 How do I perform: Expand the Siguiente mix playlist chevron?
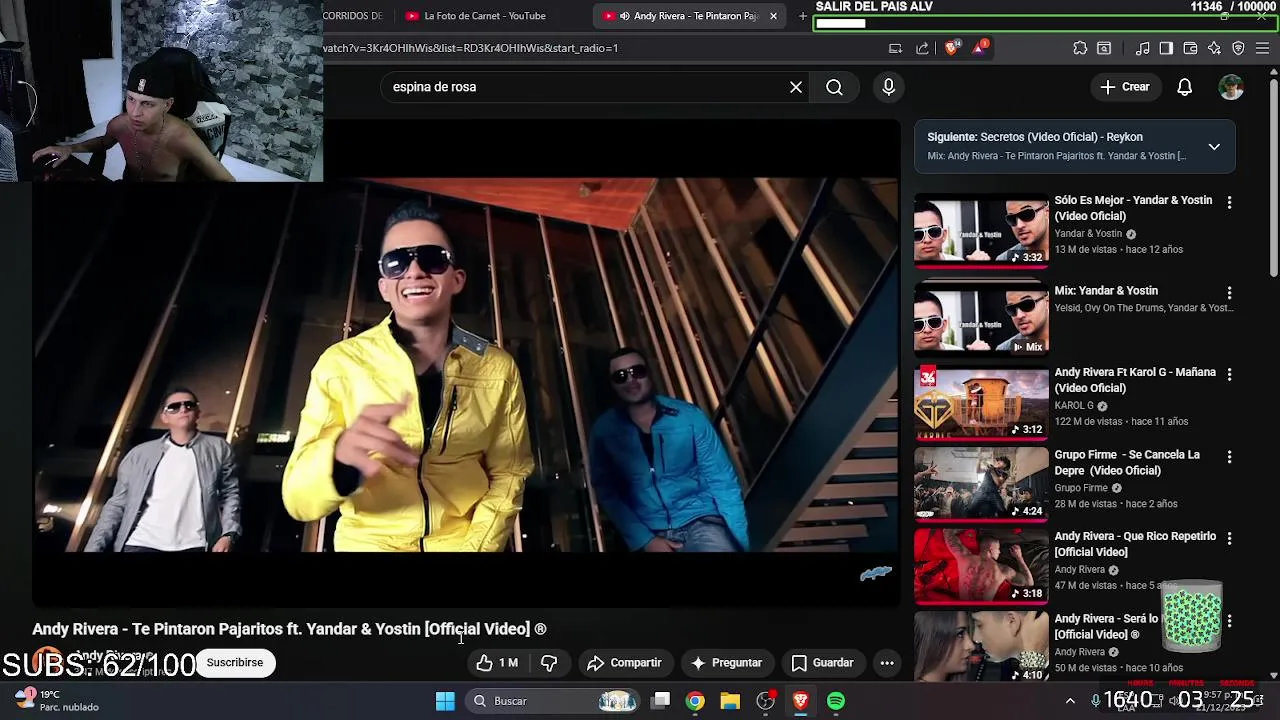[1214, 147]
